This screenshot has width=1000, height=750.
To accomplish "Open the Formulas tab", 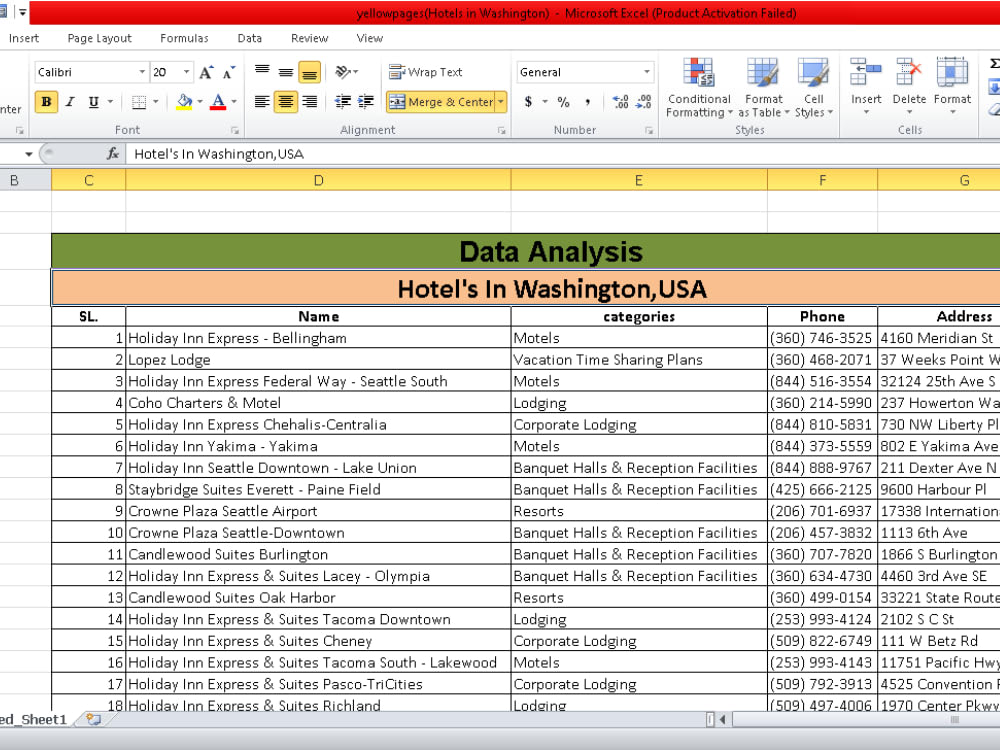I will 184,38.
